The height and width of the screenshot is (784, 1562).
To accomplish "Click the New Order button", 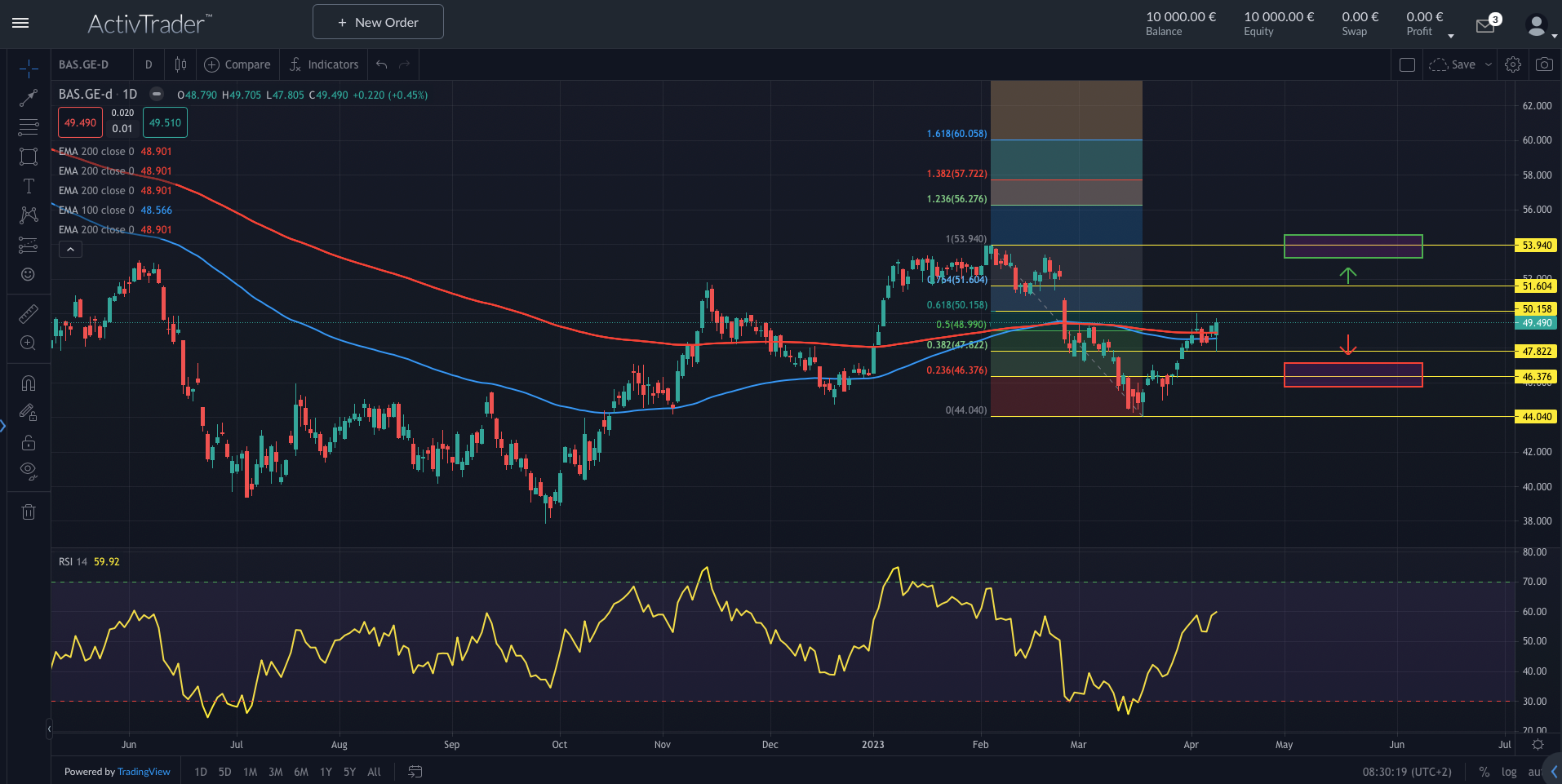I will pyautogui.click(x=378, y=22).
